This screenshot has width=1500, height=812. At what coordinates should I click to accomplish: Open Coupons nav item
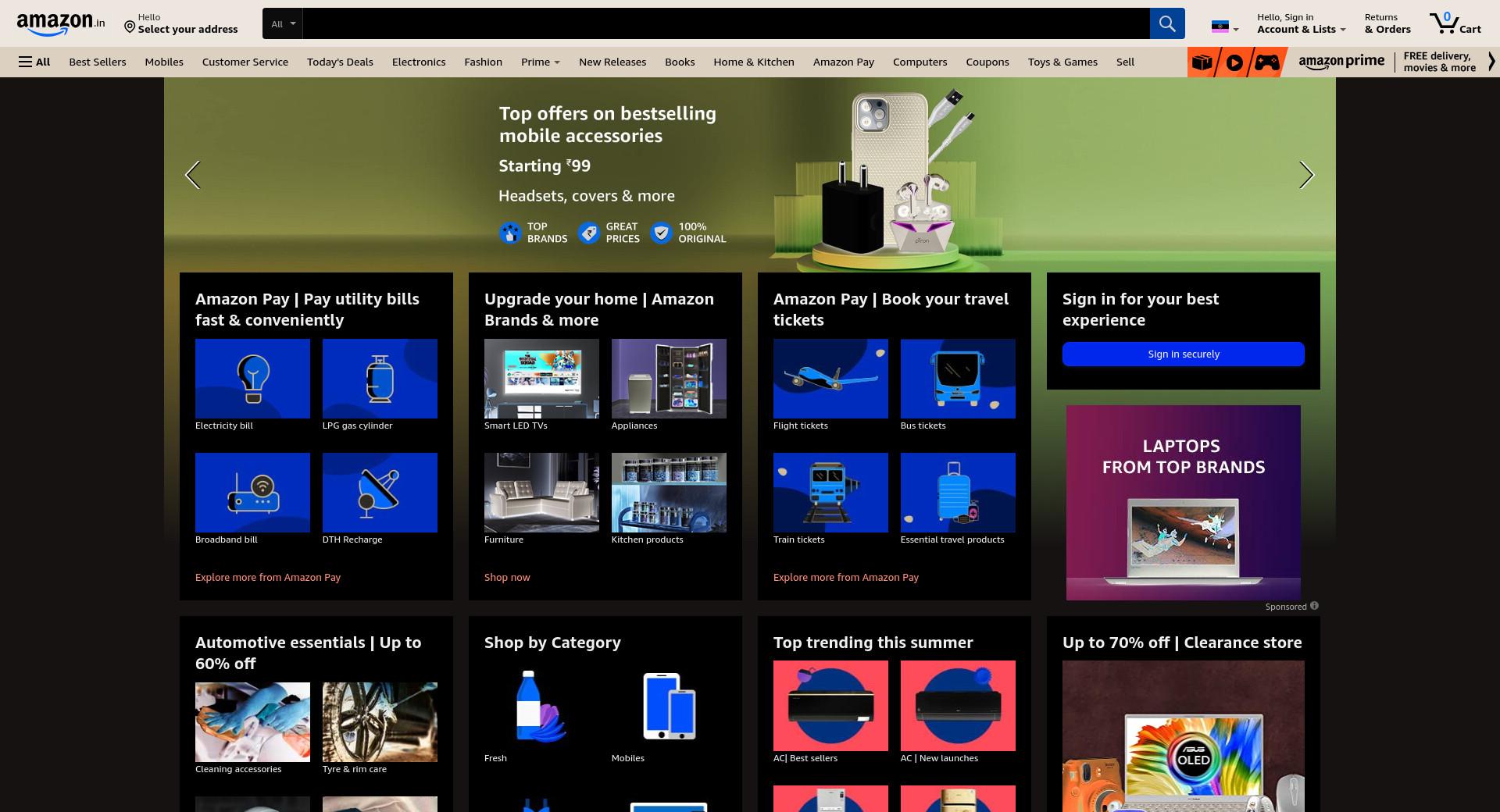pos(987,62)
